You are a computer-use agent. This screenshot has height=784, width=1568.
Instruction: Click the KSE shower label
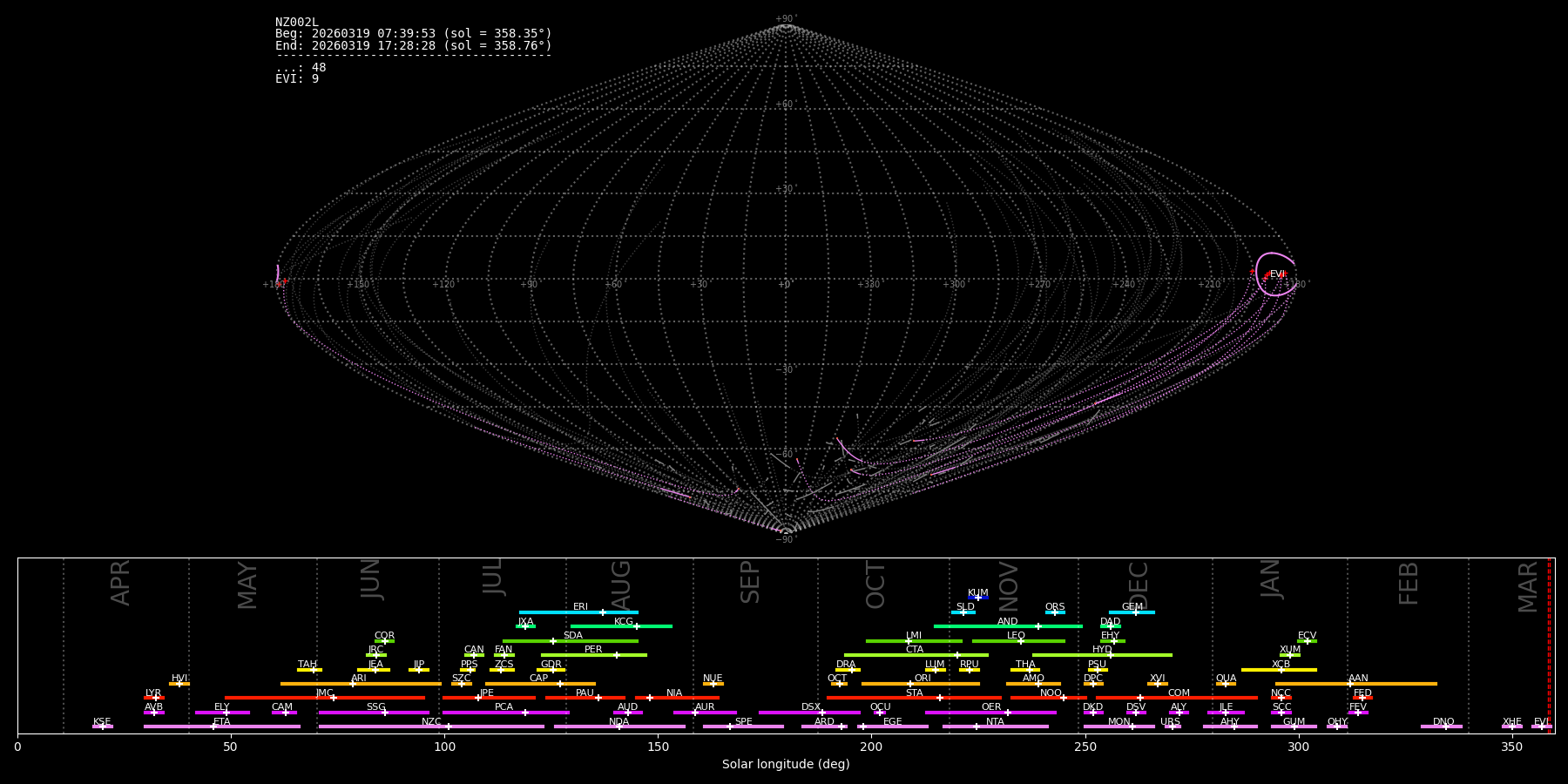point(102,721)
